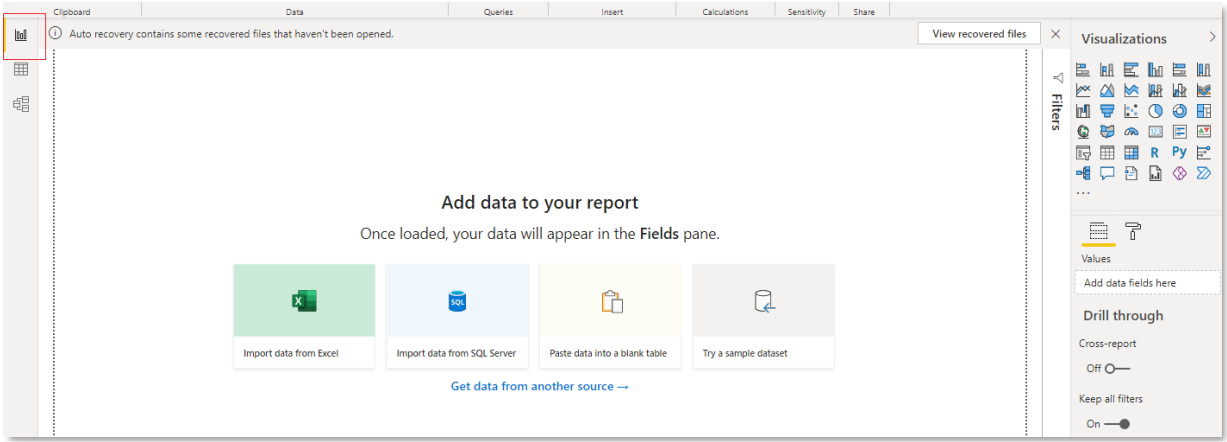
Task: Open Data view from left sidebar
Action: tap(21, 69)
